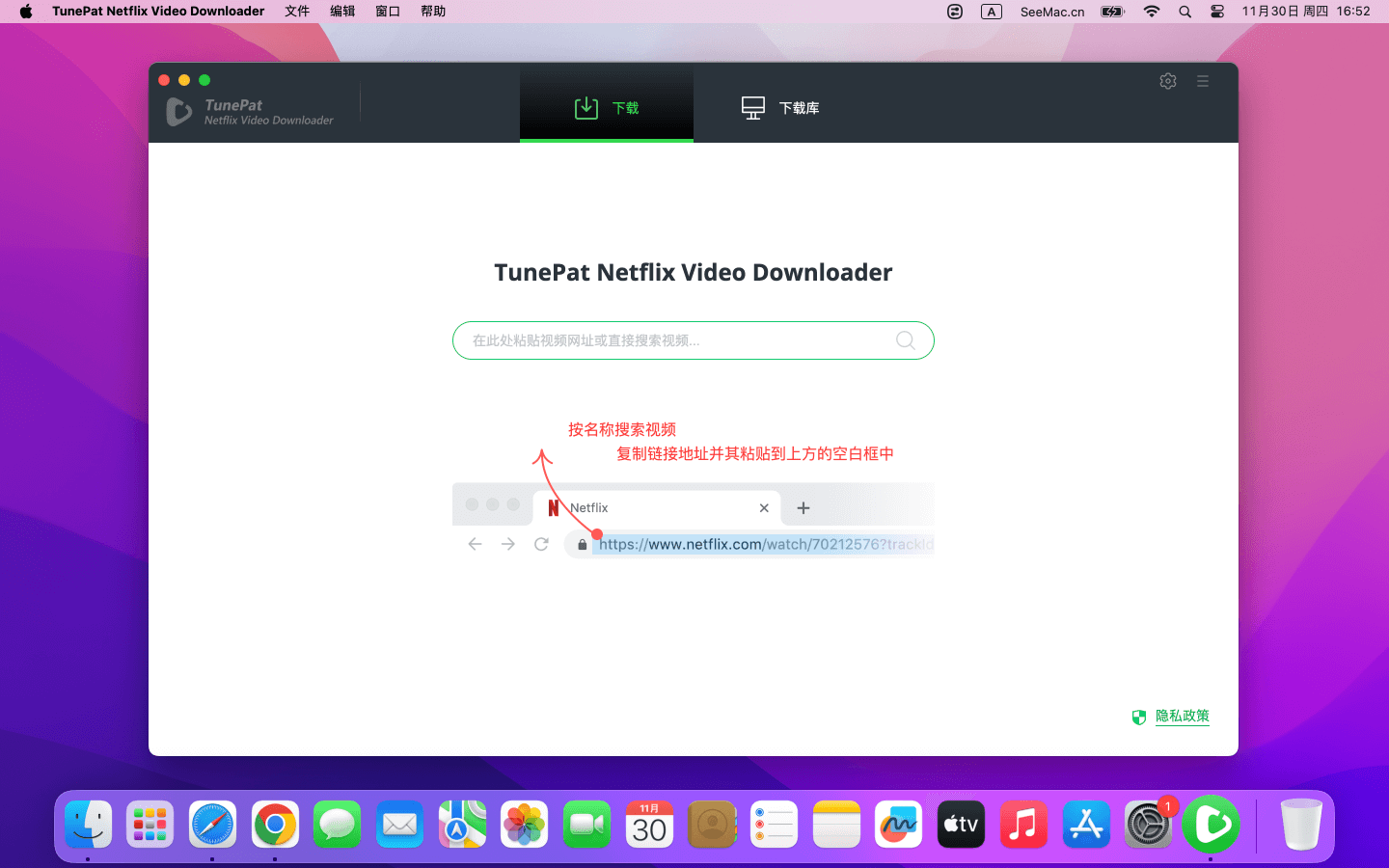Click the TunePat Netflix Video Downloader heading
This screenshot has height=868, width=1389.
coord(694,272)
